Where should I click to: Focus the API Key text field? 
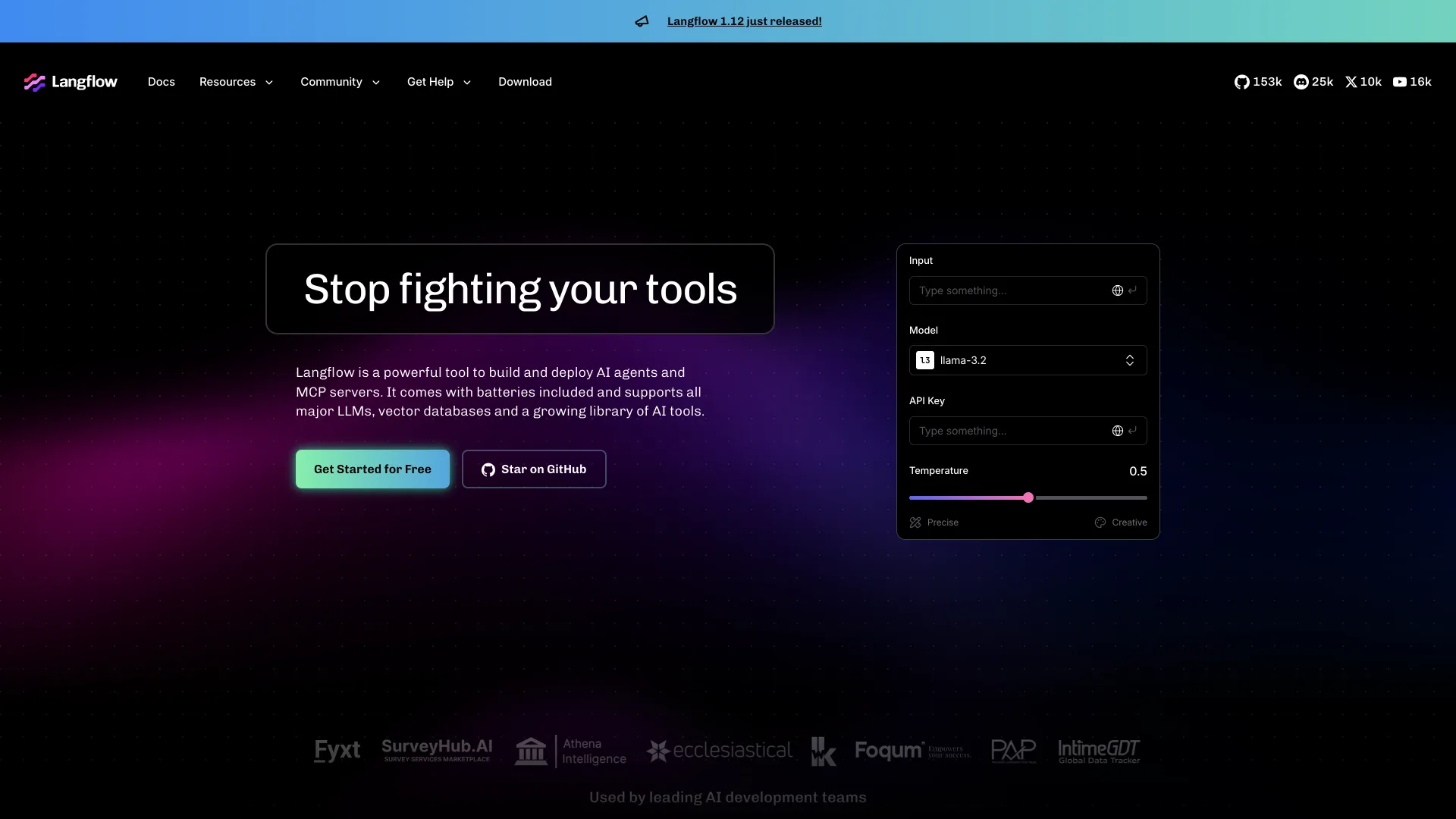1028,431
